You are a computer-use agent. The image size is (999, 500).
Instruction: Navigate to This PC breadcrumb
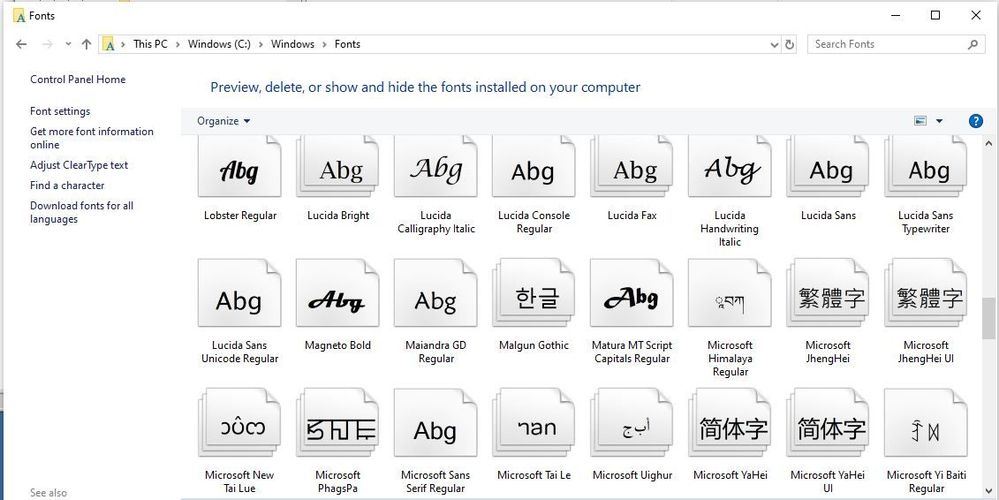click(x=150, y=45)
